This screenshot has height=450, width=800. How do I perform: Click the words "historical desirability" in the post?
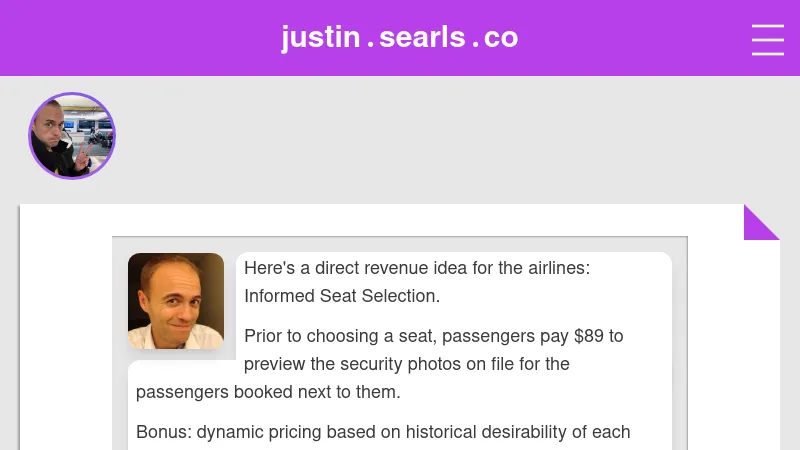pos(490,432)
